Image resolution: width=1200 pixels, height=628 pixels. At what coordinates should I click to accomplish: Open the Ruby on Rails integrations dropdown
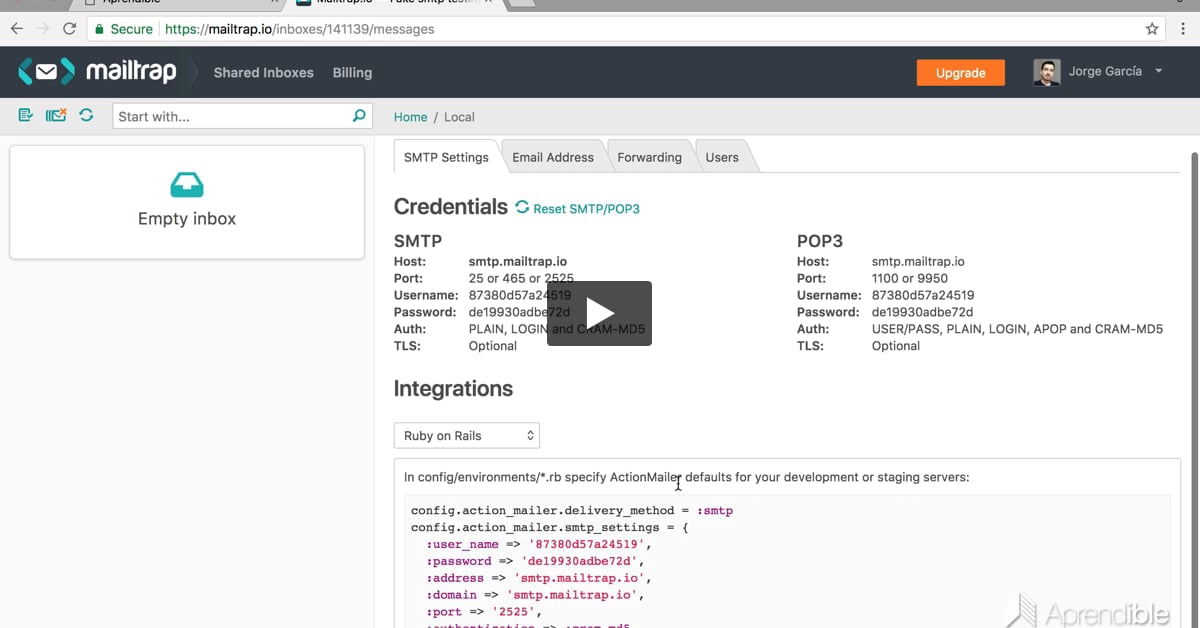[x=467, y=436]
